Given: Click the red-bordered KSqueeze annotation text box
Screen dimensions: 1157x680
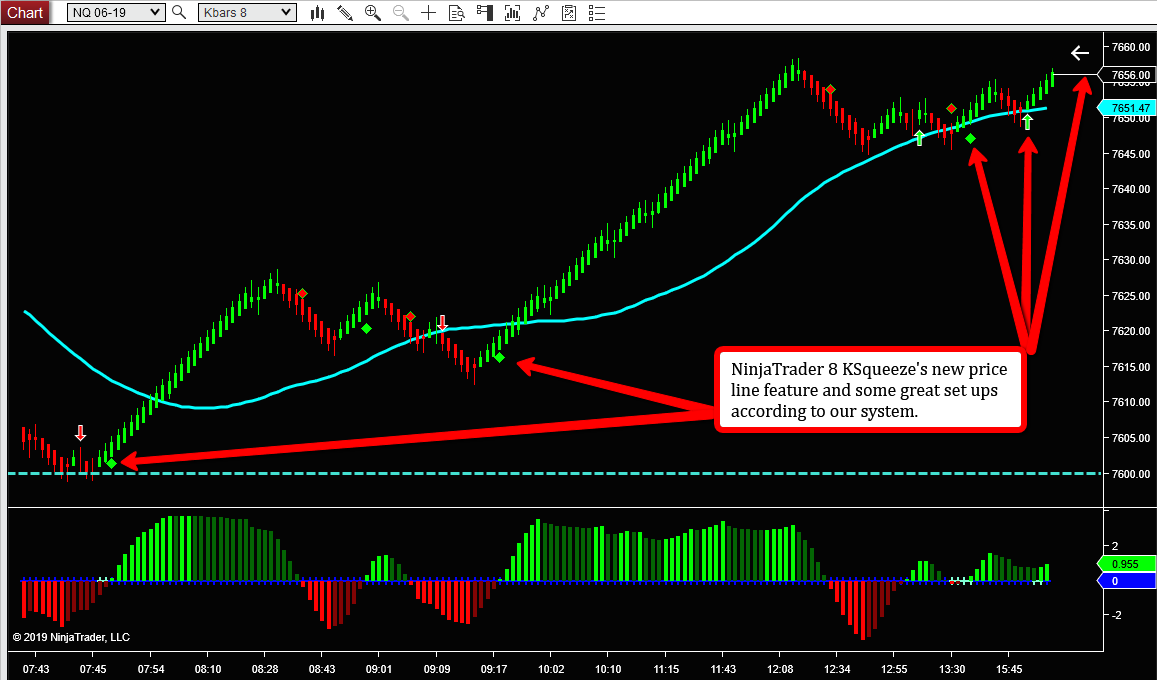Looking at the screenshot, I should coord(870,389).
